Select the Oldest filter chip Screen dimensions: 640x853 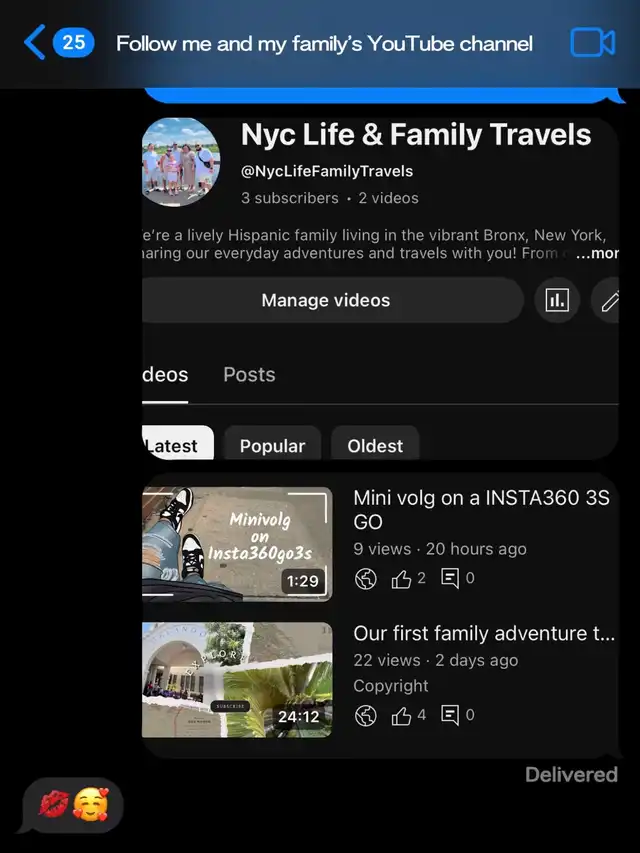click(x=375, y=444)
